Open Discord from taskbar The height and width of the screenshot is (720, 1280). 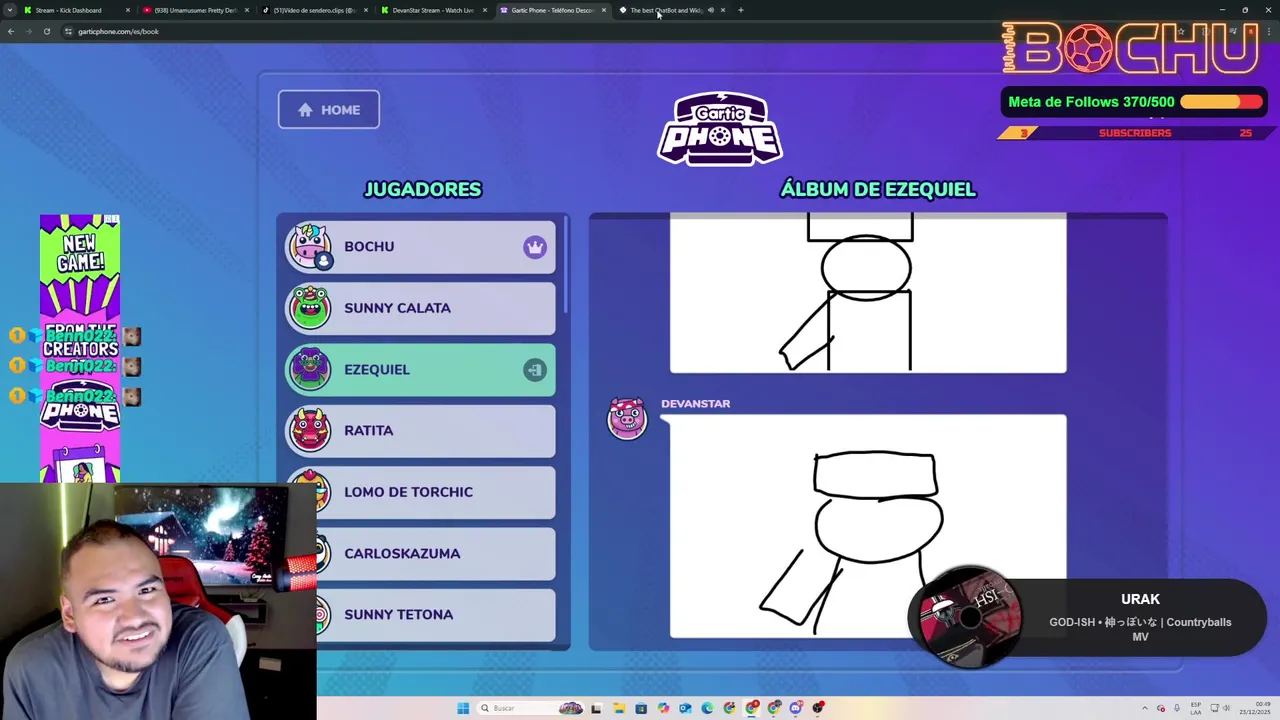[795, 708]
